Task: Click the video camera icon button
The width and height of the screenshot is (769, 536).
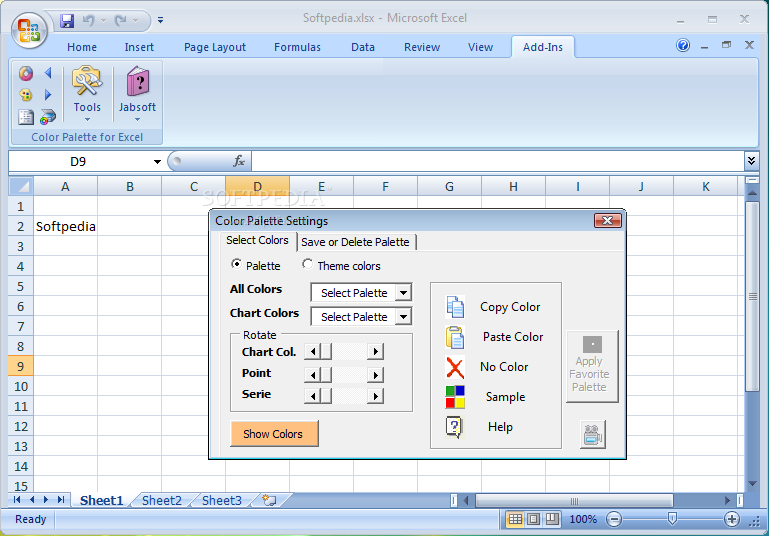Action: point(592,434)
